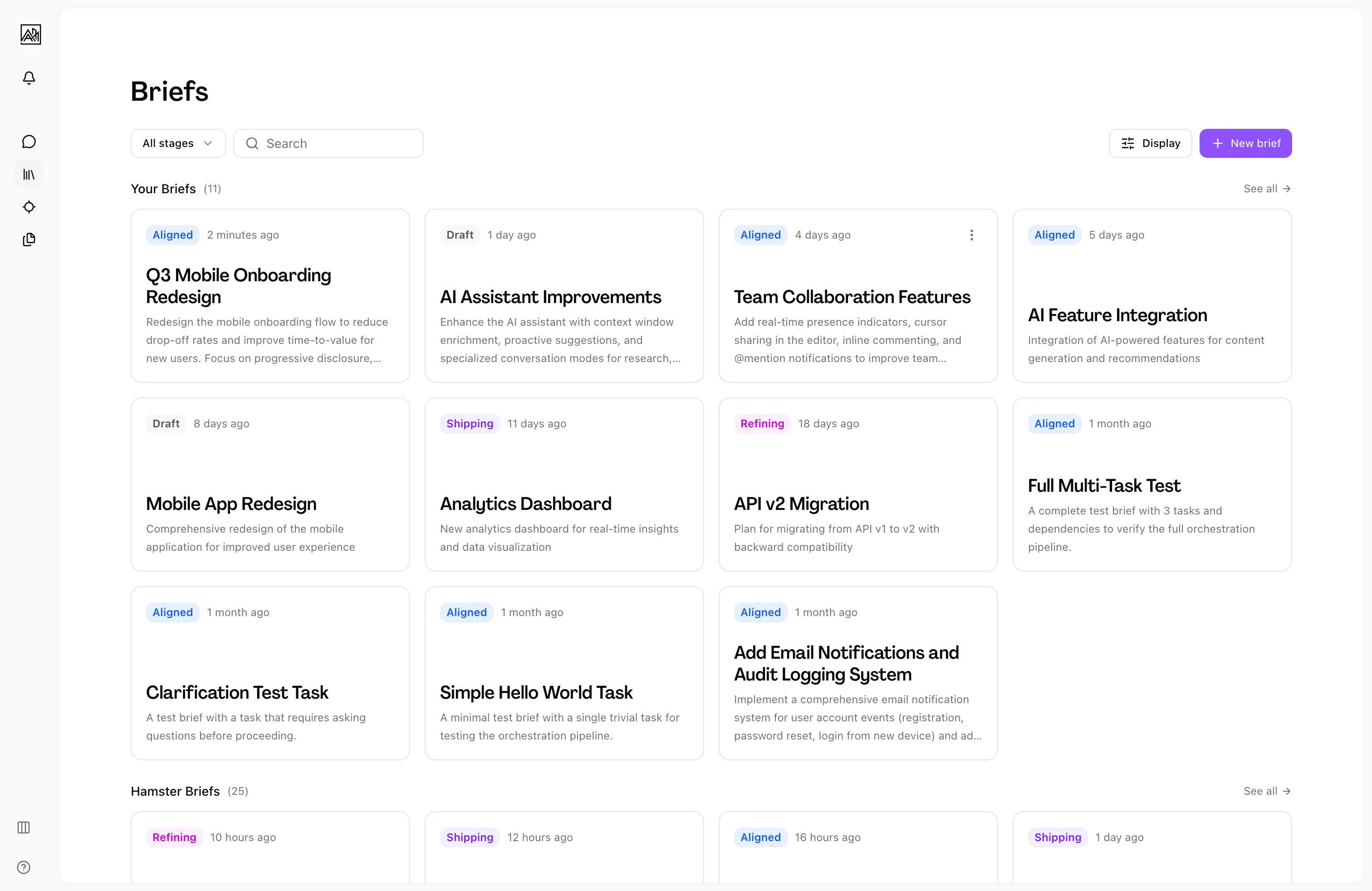The image size is (1372, 891).
Task: Open three-dot menu on Team Collaboration card
Action: 971,235
